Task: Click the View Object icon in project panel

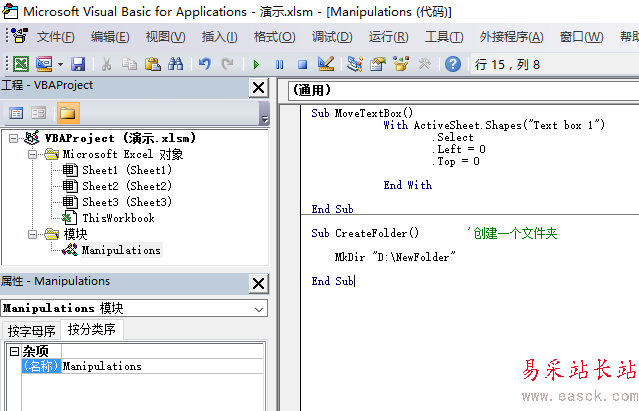Action: point(39,113)
